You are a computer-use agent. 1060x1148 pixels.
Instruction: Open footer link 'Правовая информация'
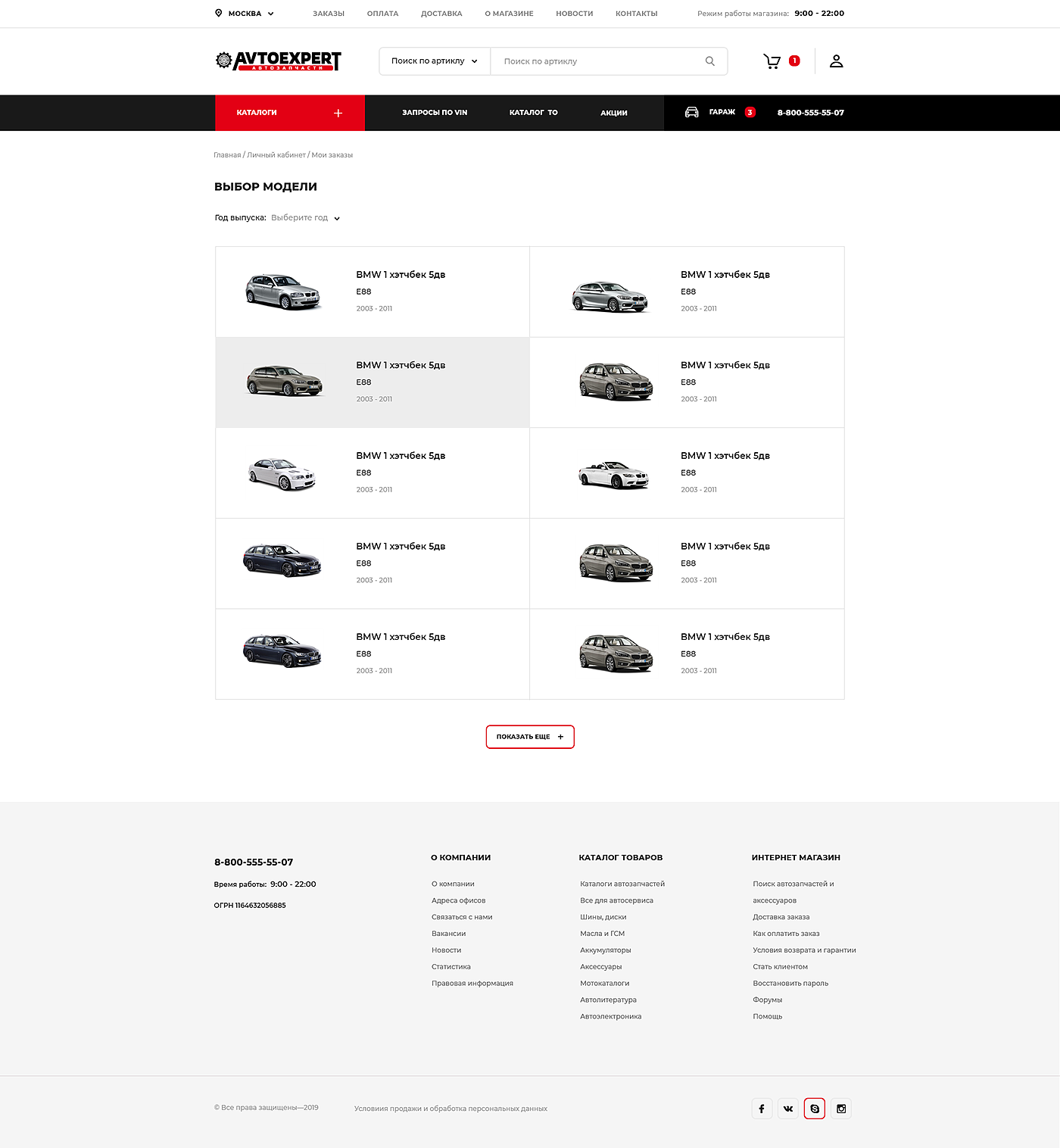click(472, 984)
